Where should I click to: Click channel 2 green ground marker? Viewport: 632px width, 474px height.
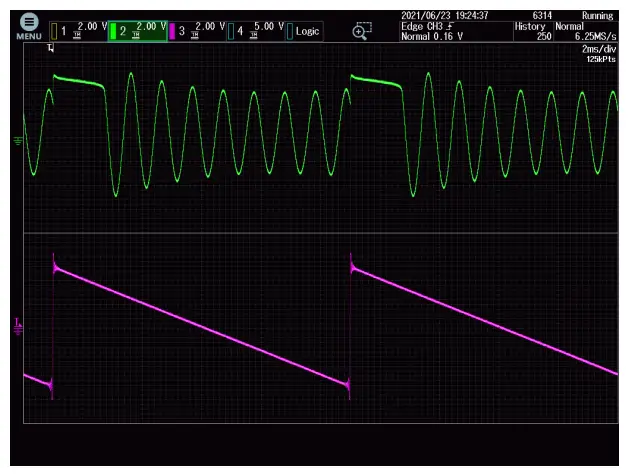tap(18, 141)
